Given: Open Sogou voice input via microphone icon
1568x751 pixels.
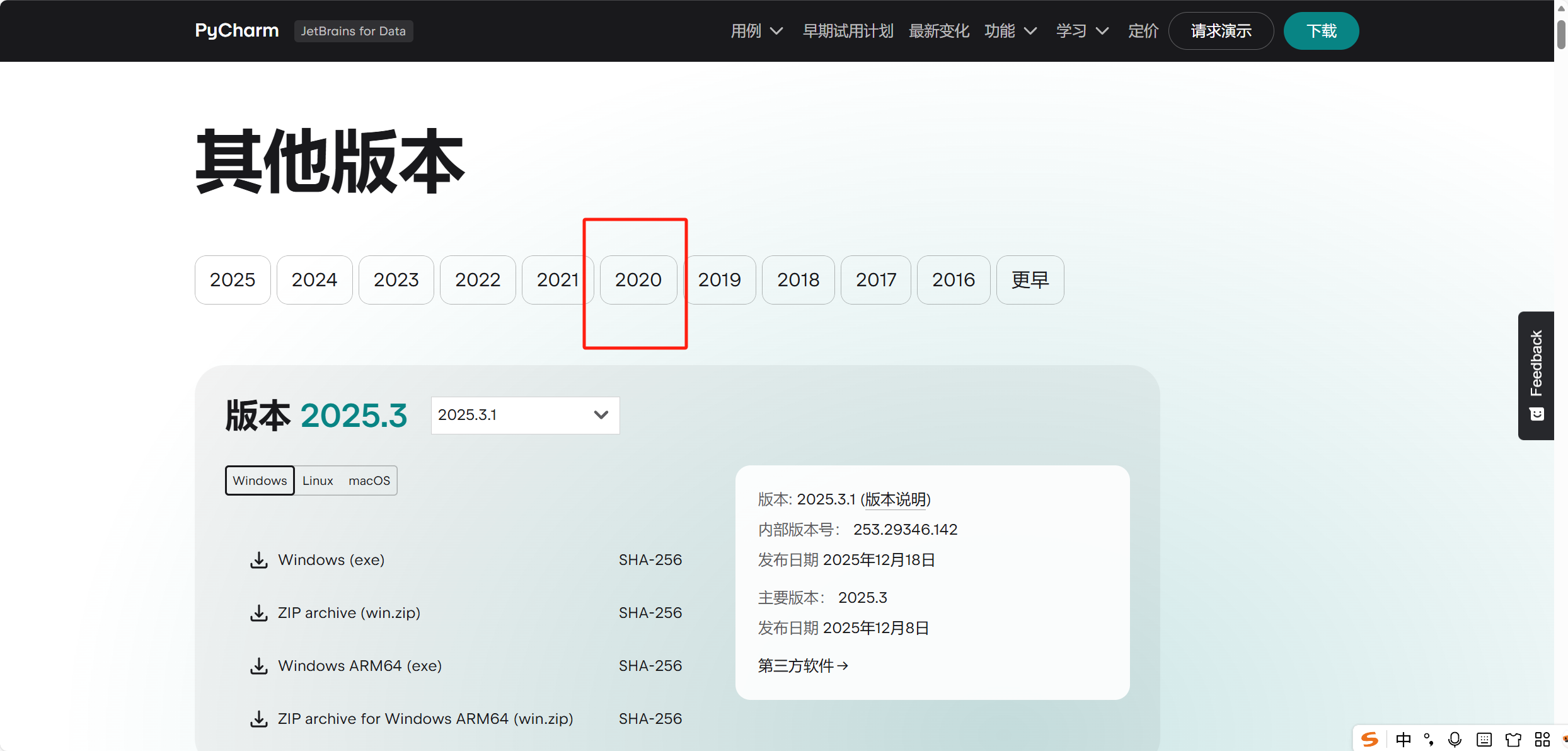Looking at the screenshot, I should pyautogui.click(x=1455, y=739).
